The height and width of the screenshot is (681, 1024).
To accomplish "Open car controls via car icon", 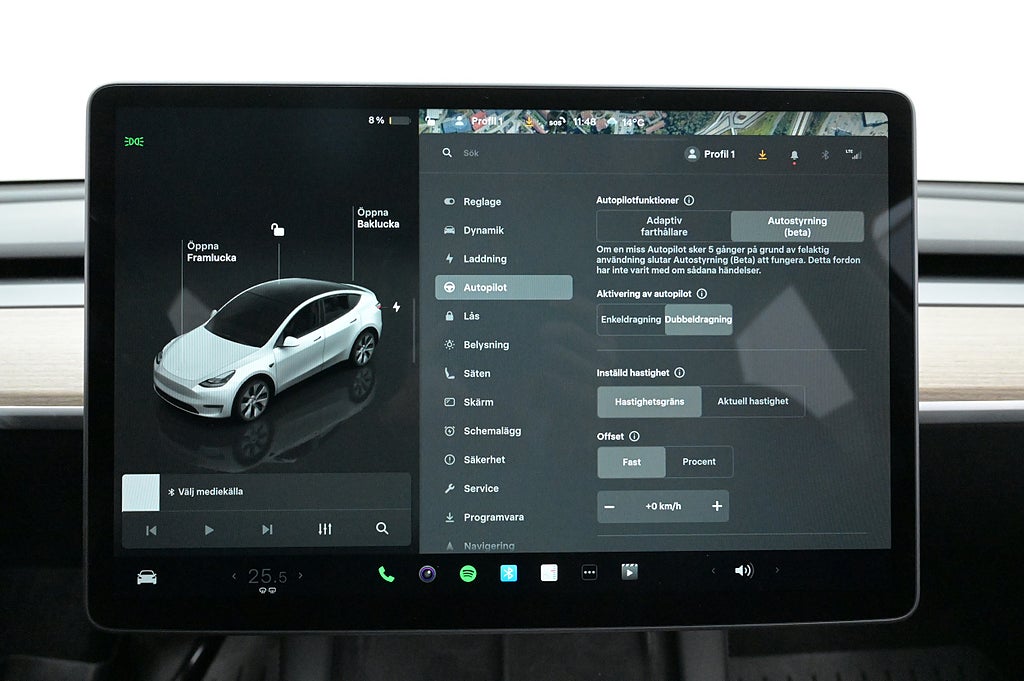I will [147, 577].
